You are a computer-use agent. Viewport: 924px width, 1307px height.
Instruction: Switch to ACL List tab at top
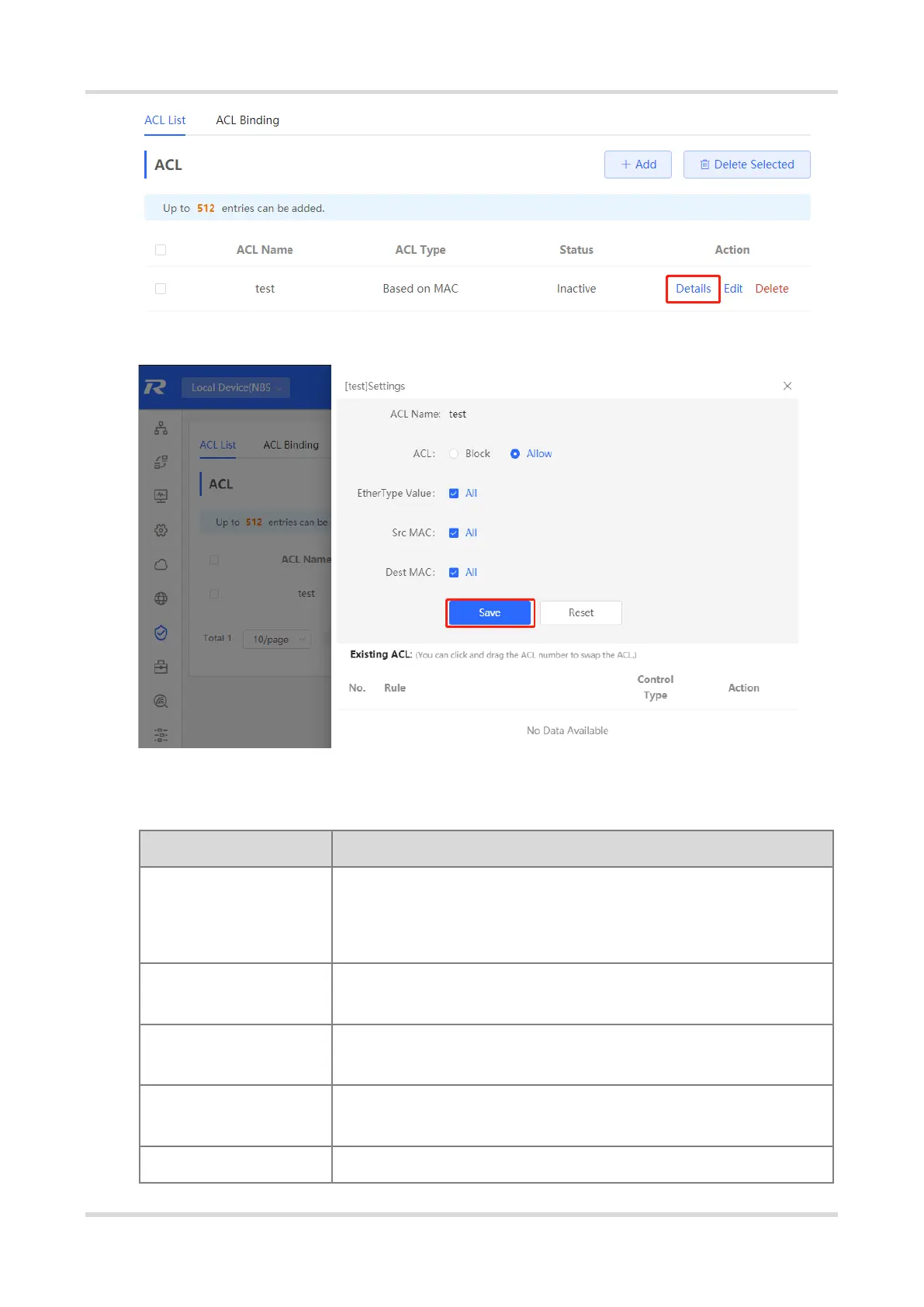165,120
